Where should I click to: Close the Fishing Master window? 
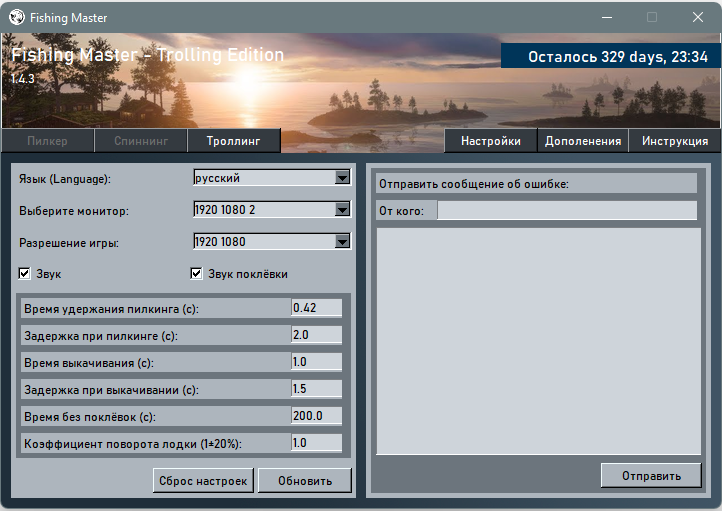pos(698,17)
